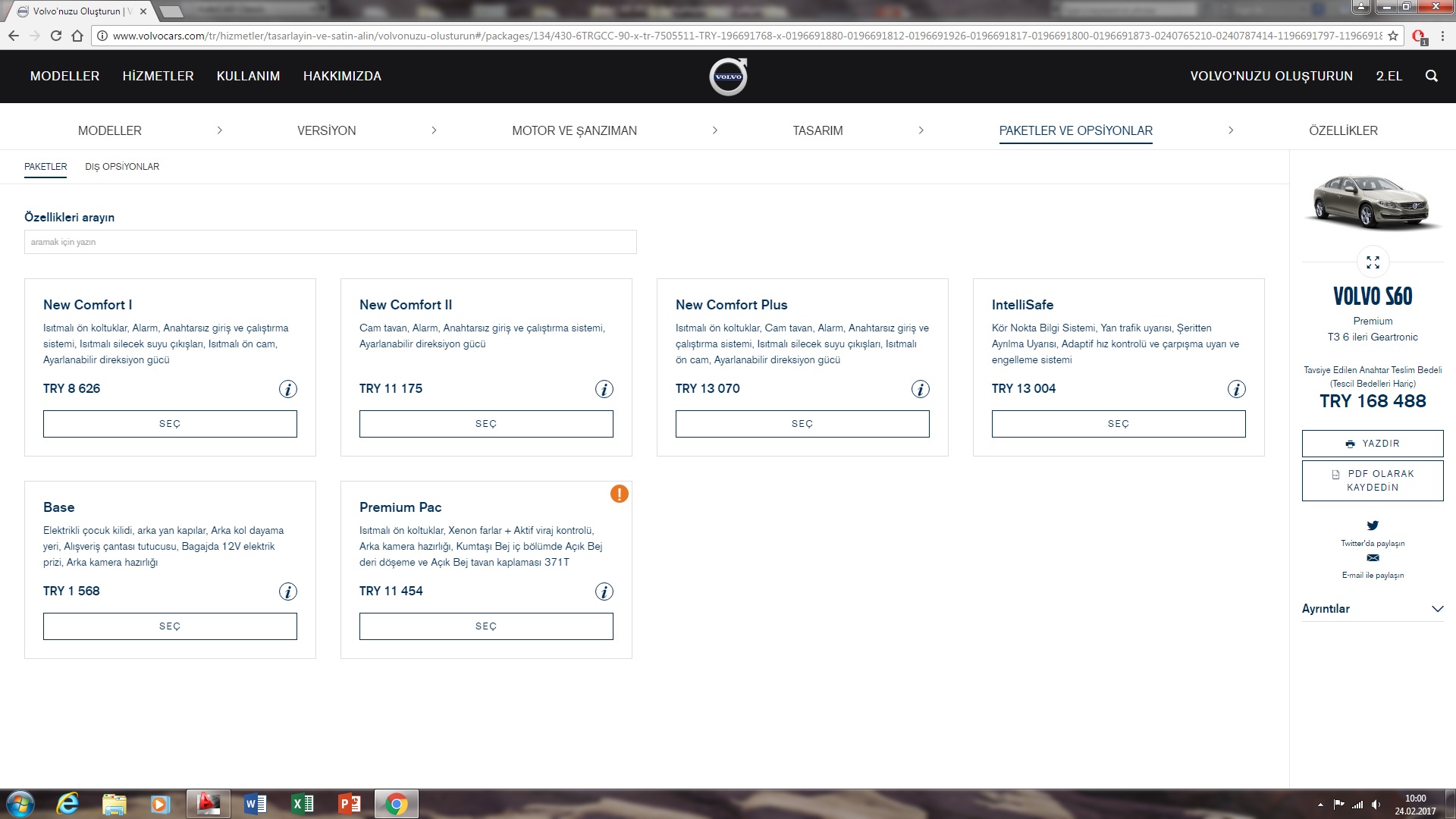Click the YAZDIR print button

coord(1373,444)
